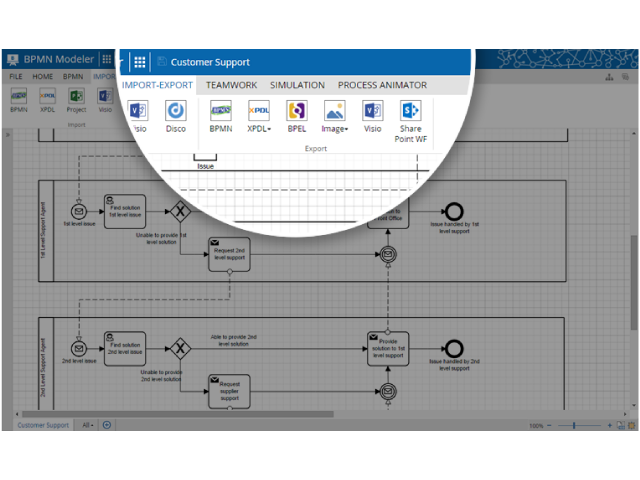
Task: Select the 2nd Level Support Agent lane header
Action: point(46,363)
